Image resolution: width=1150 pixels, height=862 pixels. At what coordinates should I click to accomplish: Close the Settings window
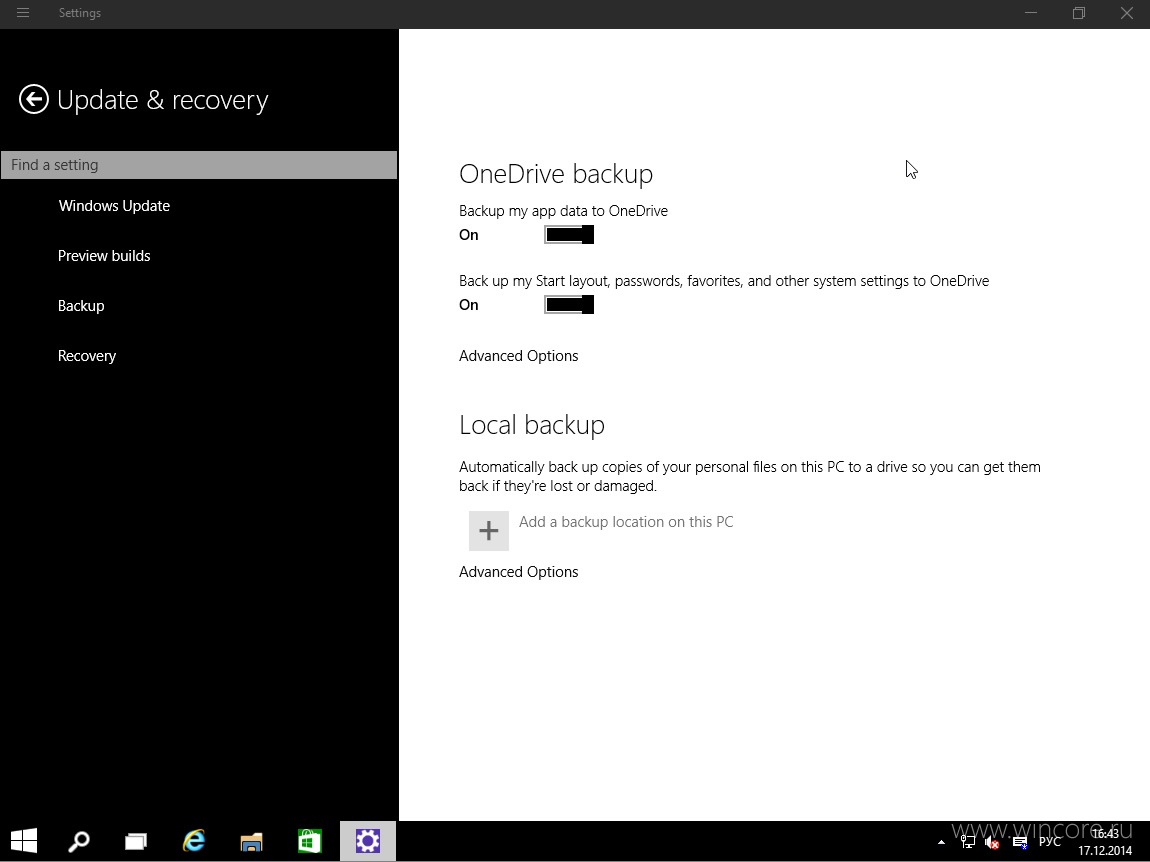[1127, 13]
